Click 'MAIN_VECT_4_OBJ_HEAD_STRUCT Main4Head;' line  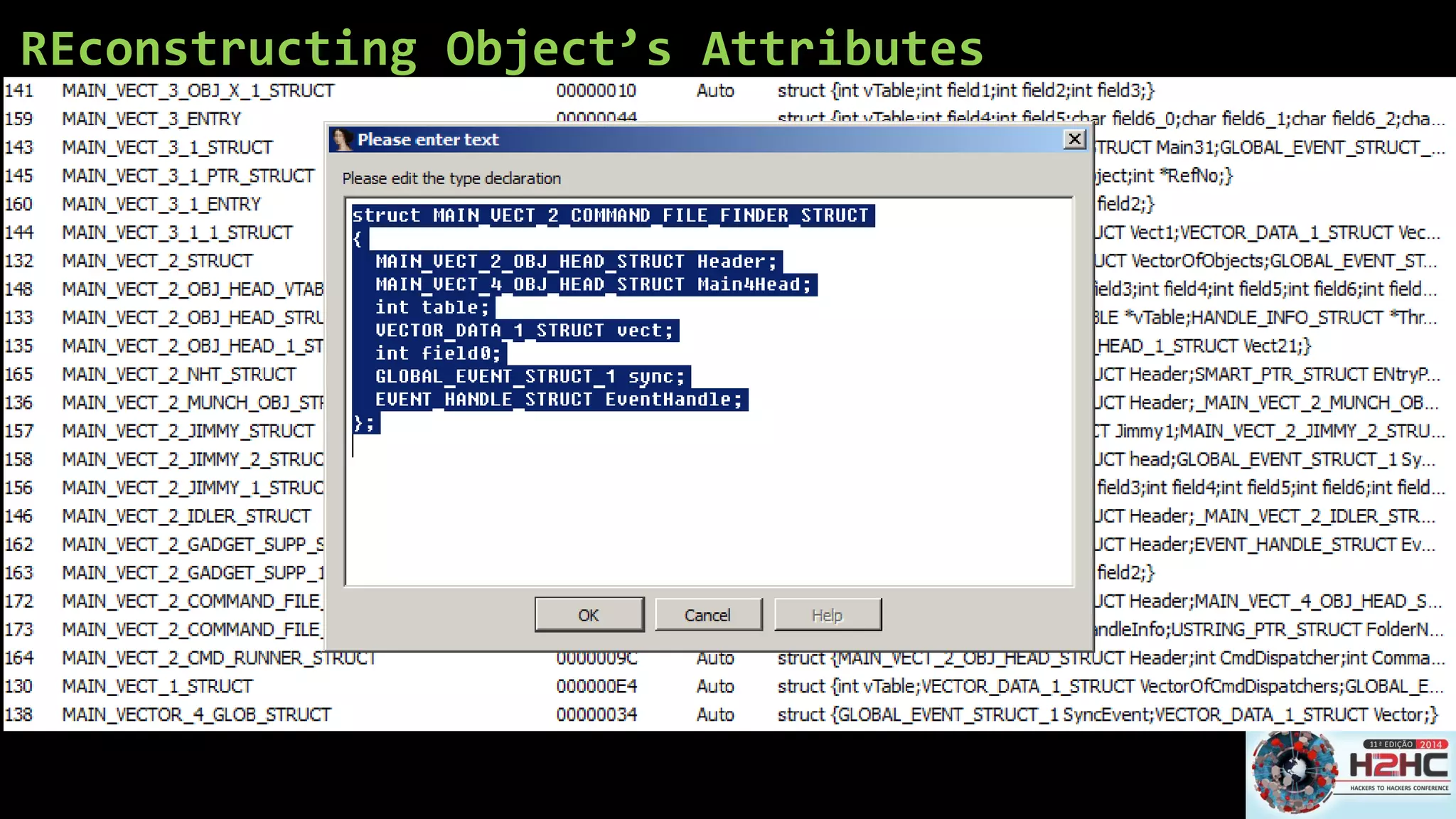[593, 284]
